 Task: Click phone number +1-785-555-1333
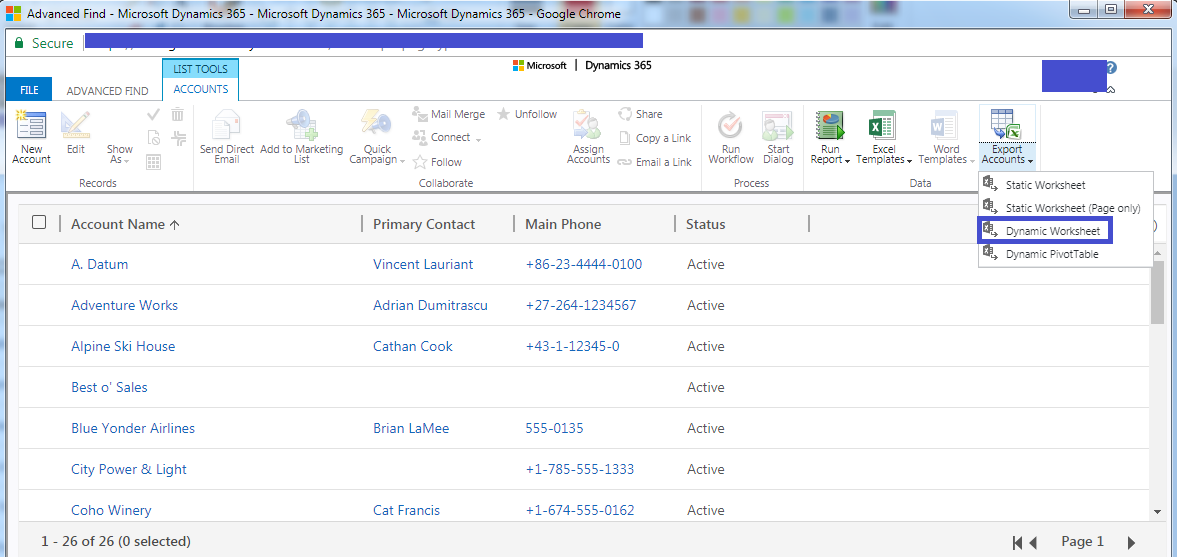pos(579,469)
